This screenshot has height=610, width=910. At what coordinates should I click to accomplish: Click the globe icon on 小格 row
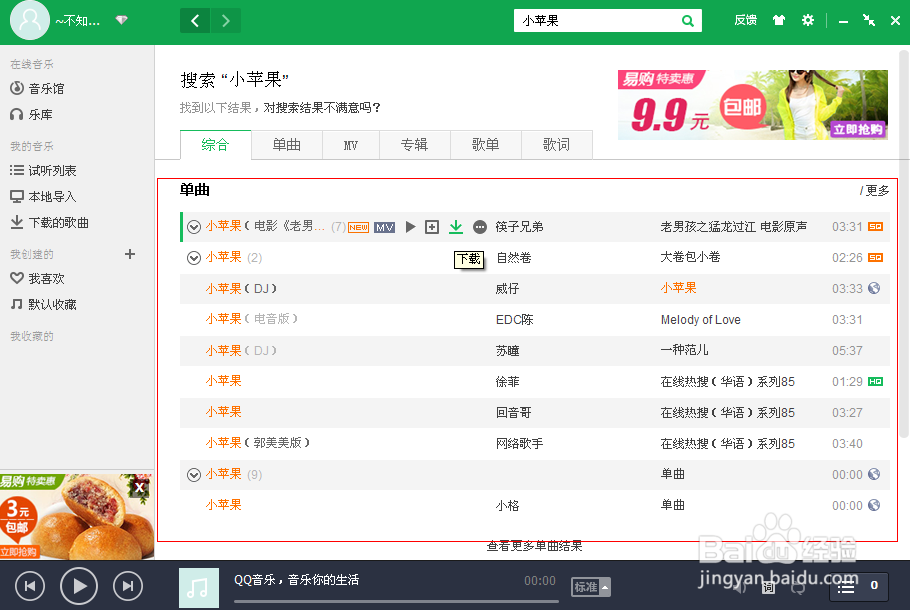(874, 506)
